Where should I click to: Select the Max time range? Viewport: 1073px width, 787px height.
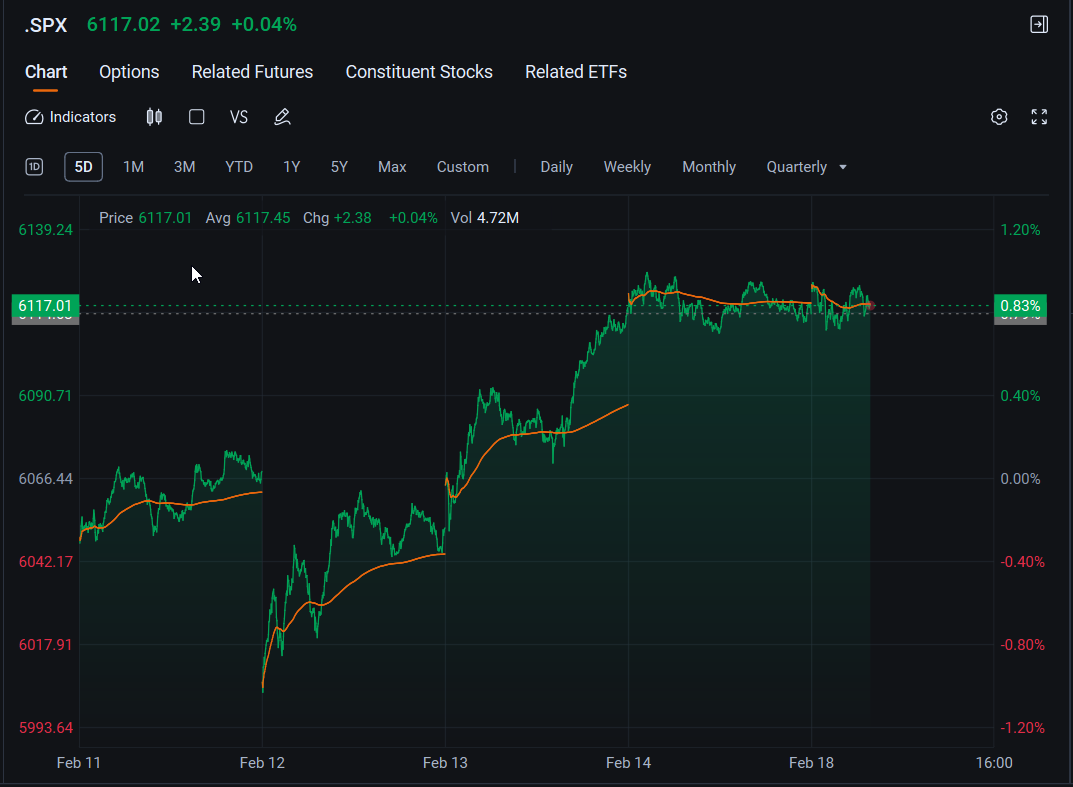coord(392,167)
